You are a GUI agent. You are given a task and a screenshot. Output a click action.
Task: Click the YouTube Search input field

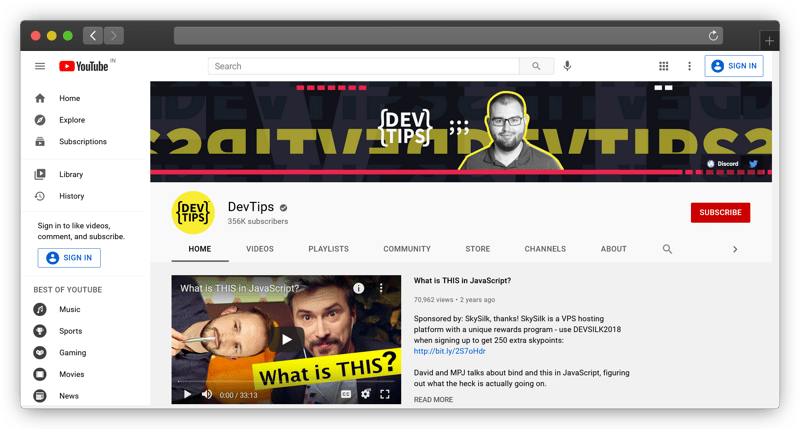(364, 66)
